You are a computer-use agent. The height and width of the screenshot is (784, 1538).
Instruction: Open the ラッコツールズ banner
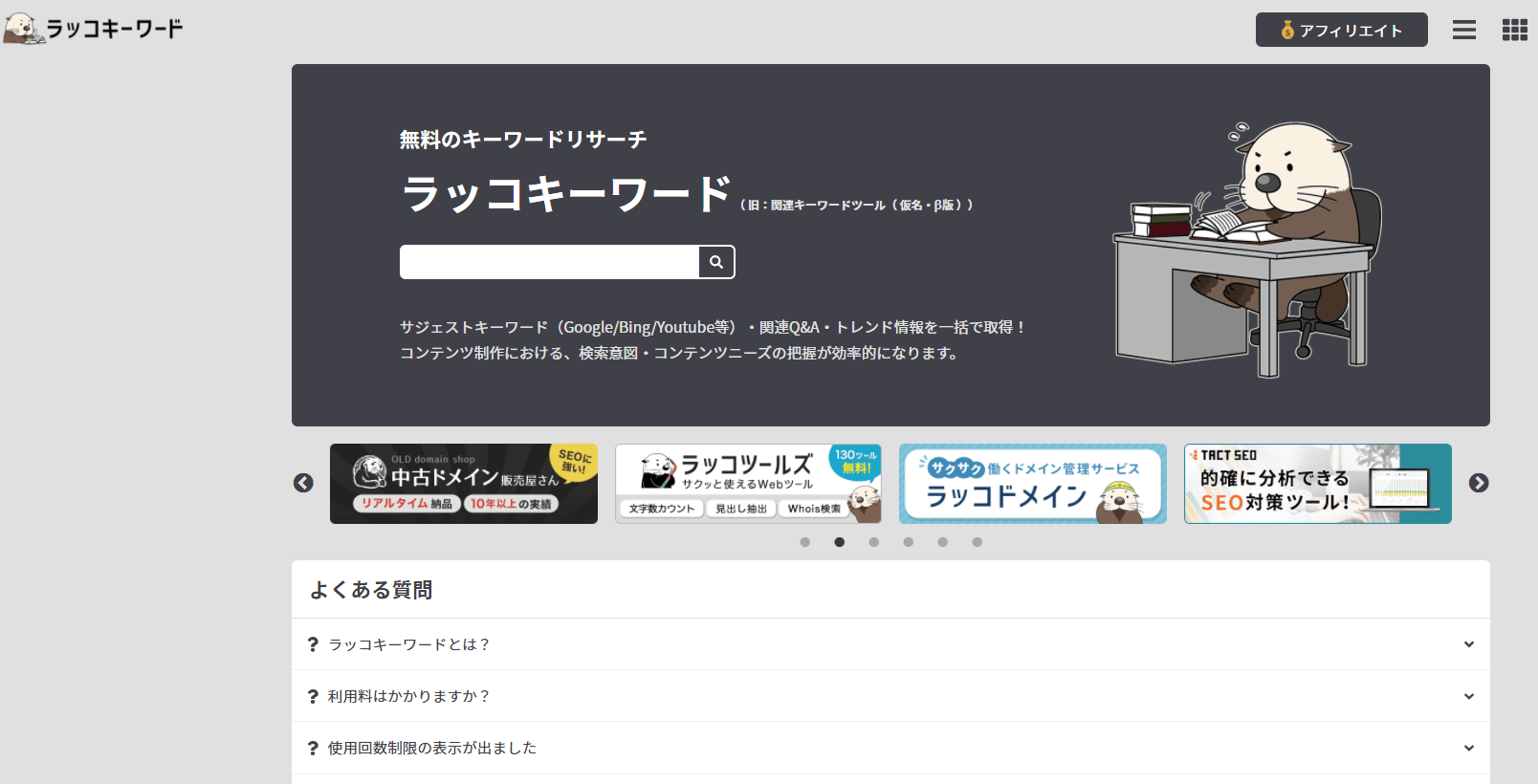coord(748,484)
